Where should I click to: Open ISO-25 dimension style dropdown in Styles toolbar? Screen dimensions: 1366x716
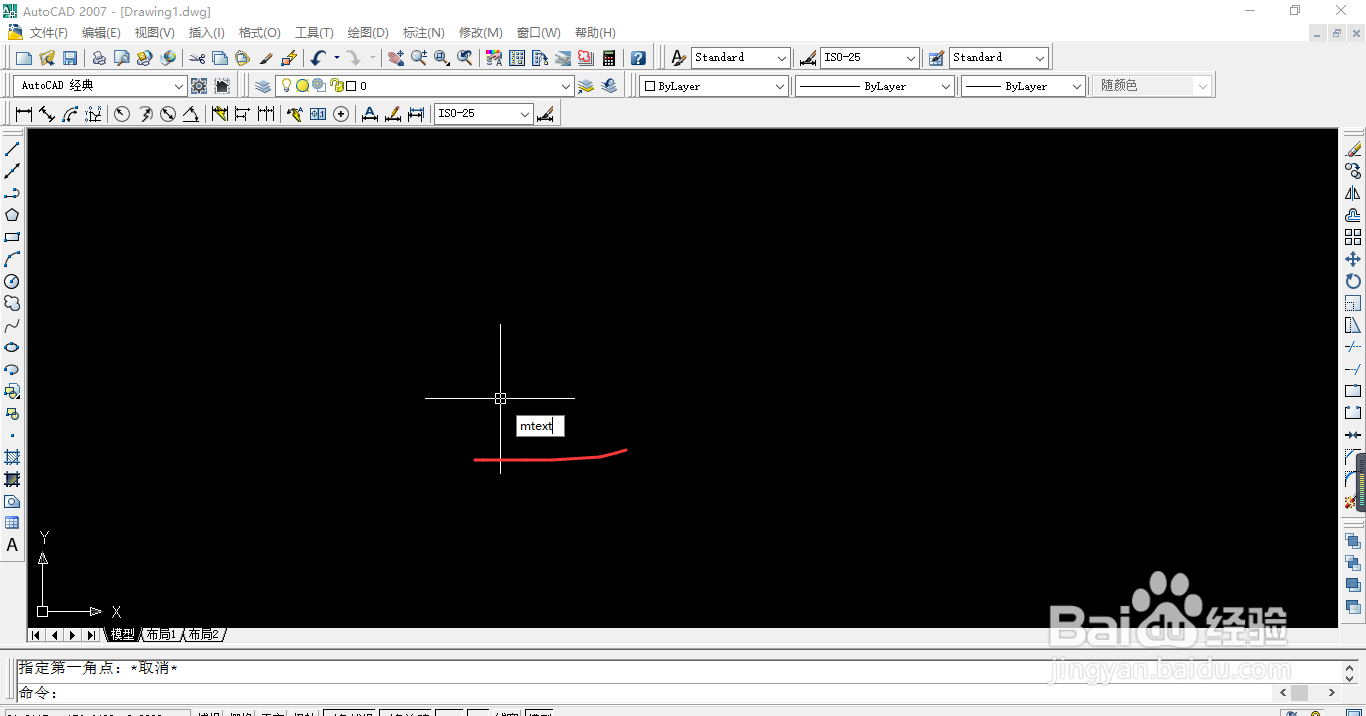pyautogui.click(x=910, y=58)
